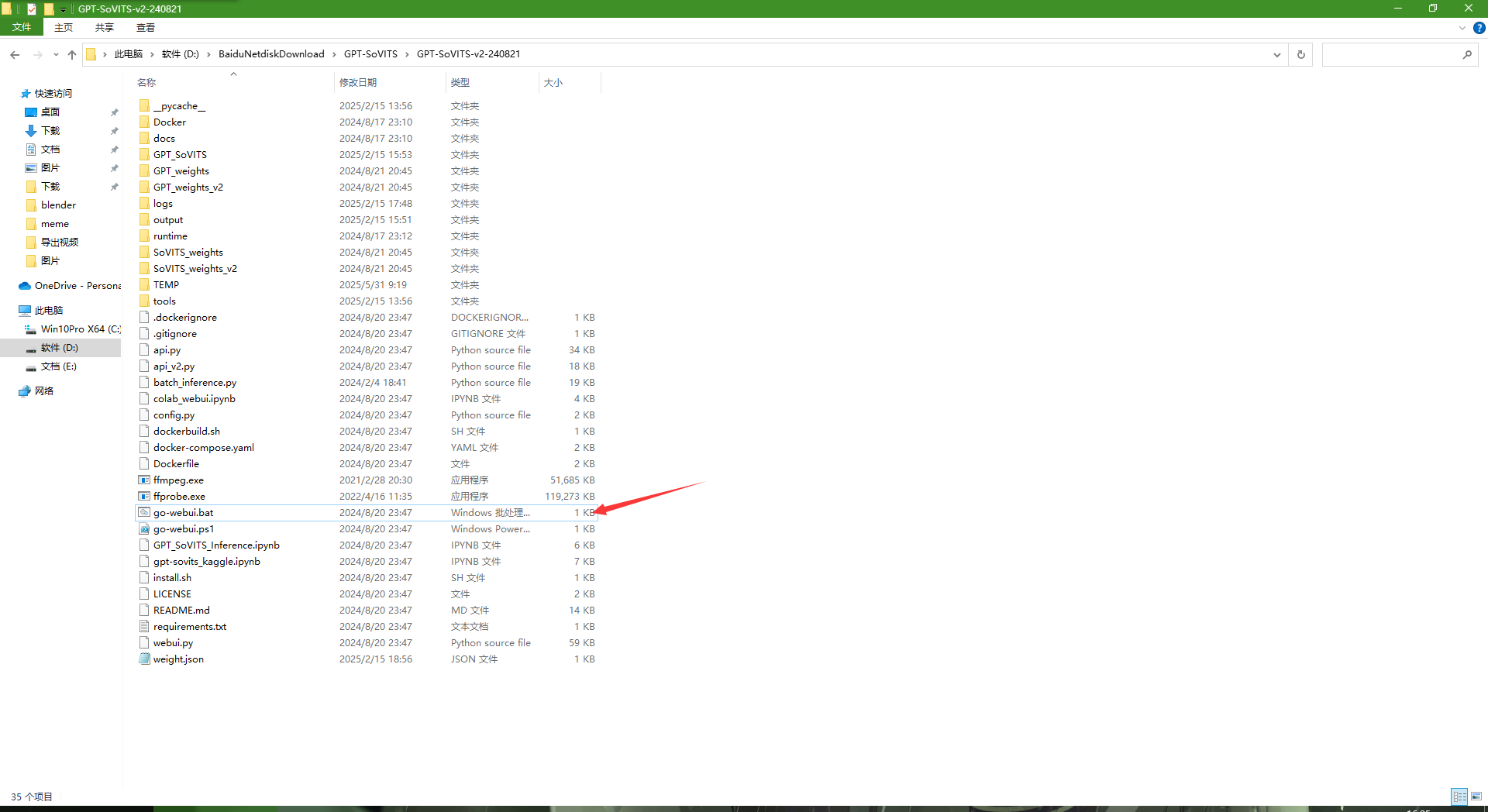The height and width of the screenshot is (812, 1488).
Task: Switch to the 查看 ribbon tab
Action: [145, 27]
